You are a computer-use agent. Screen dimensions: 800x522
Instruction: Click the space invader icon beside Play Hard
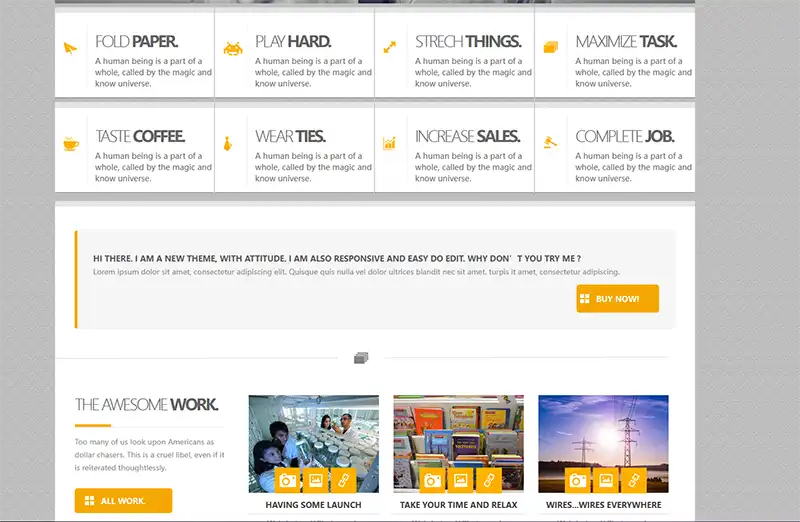231,47
